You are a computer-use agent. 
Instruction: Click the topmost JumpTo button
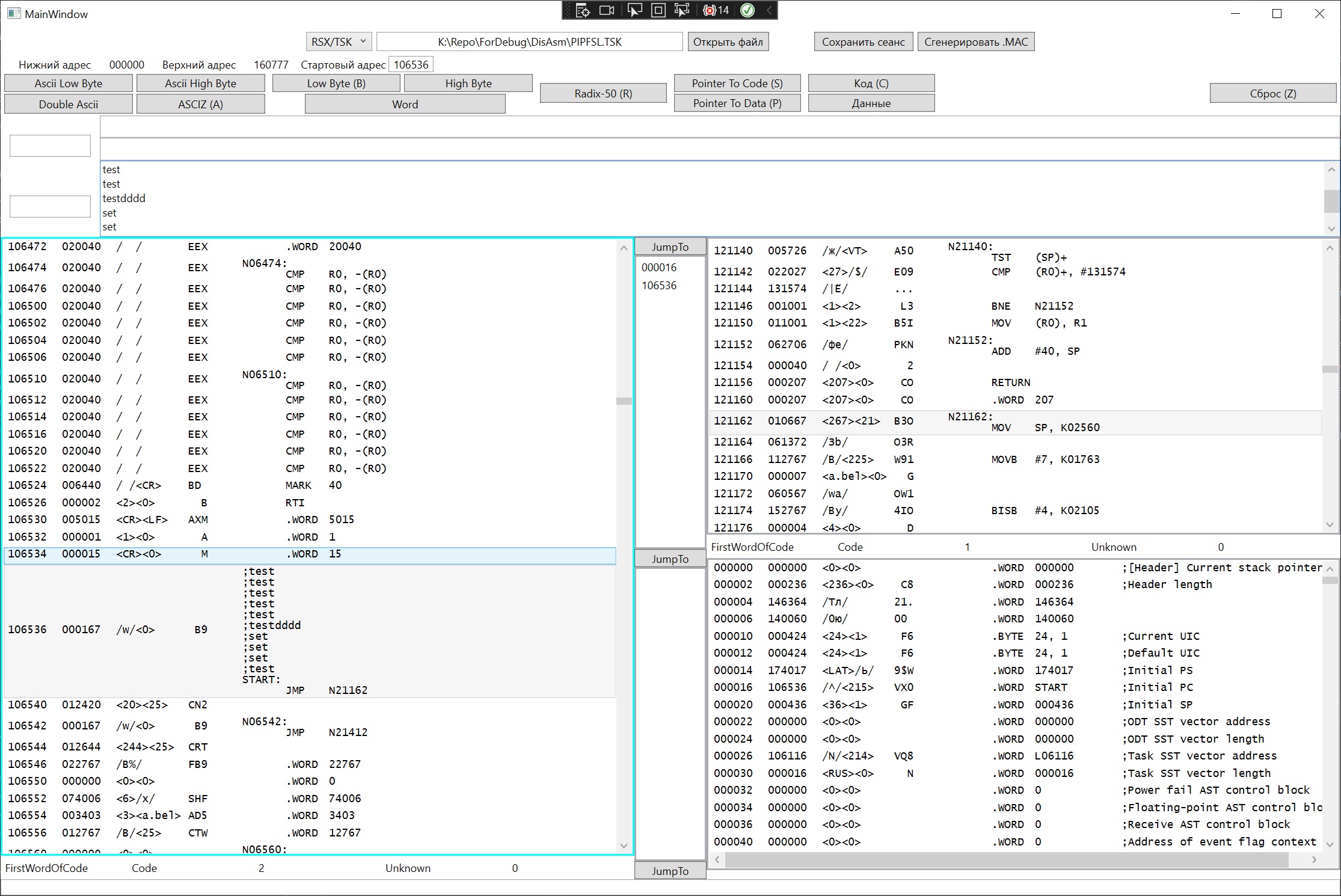[x=670, y=247]
